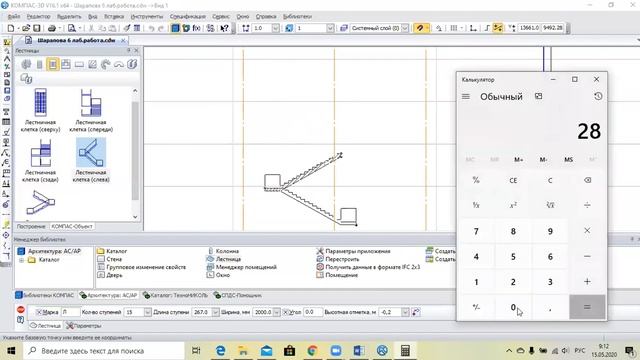Select Архитектура: АС/АР in library tree
Viewport: 640px width, 360px height.
click(x=50, y=251)
